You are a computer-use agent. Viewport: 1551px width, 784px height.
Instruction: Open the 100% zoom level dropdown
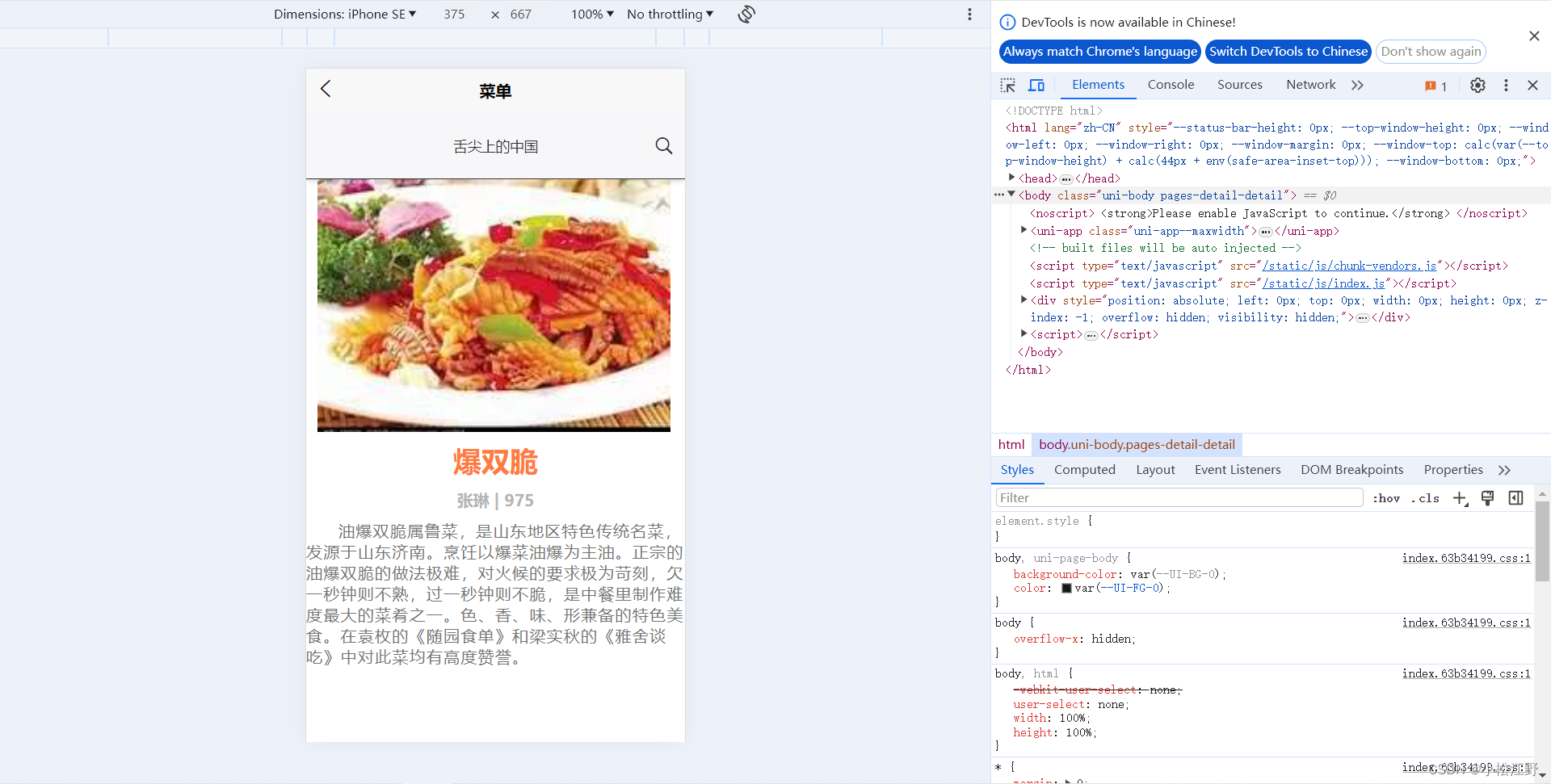tap(592, 14)
